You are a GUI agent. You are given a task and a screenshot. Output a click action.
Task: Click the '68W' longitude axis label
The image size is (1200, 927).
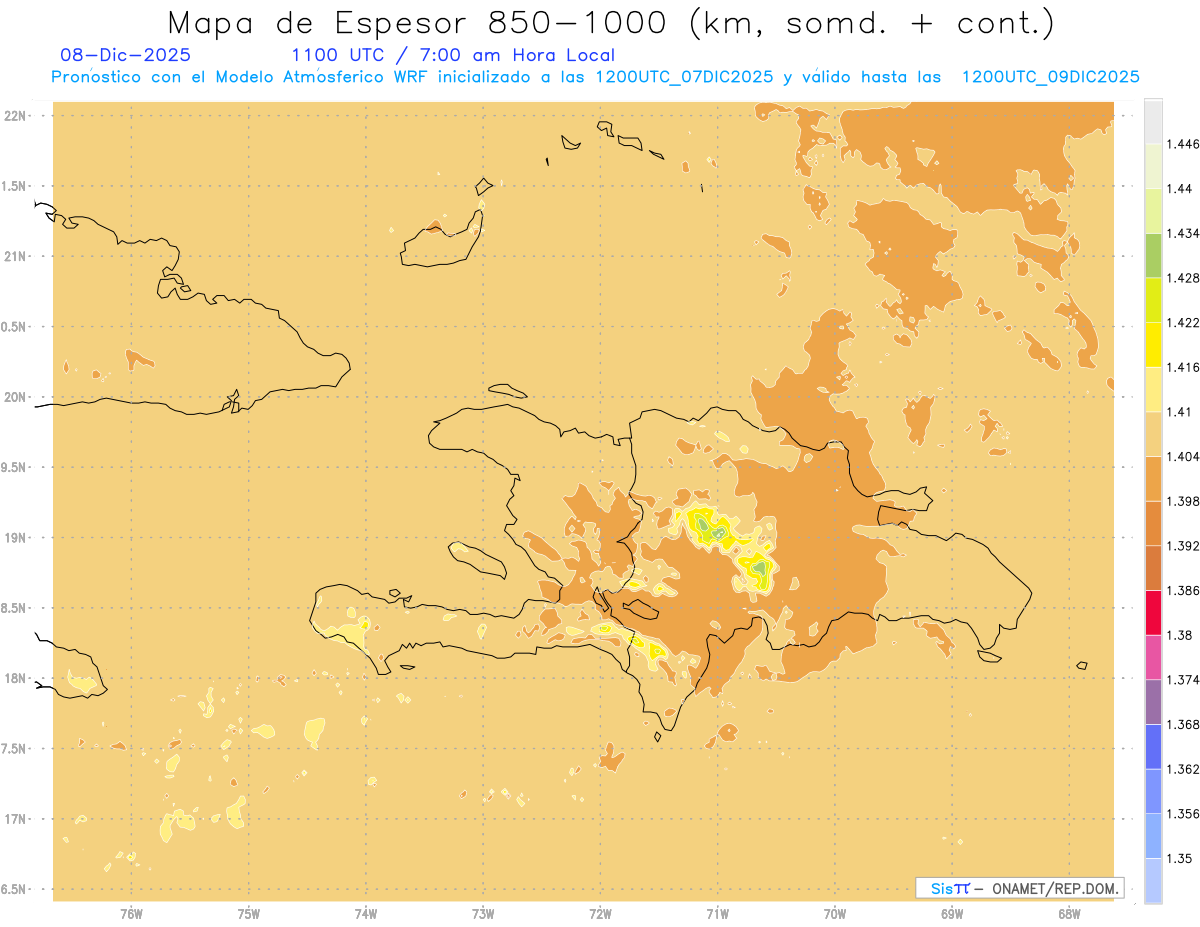click(x=1069, y=914)
